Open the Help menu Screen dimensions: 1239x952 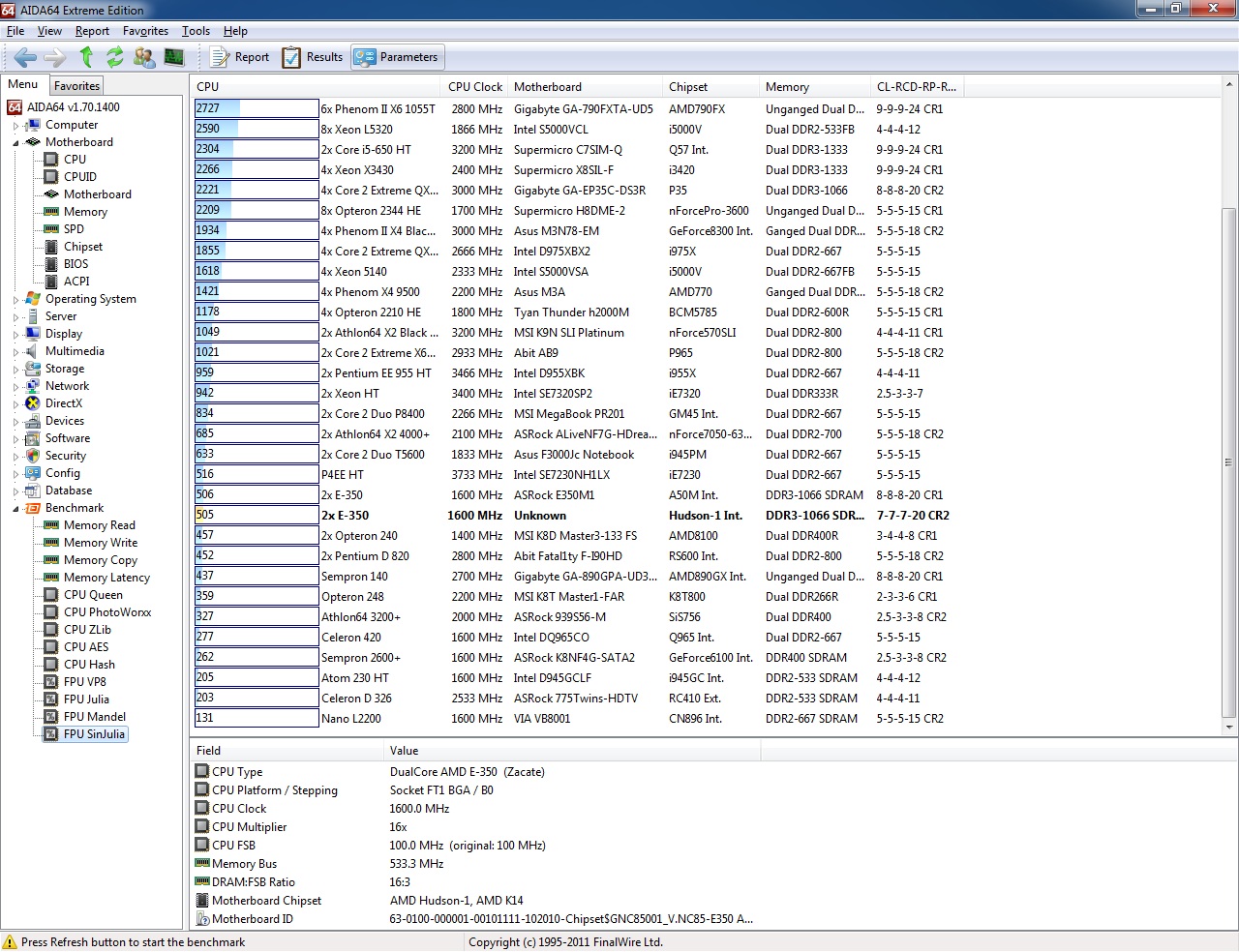235,31
